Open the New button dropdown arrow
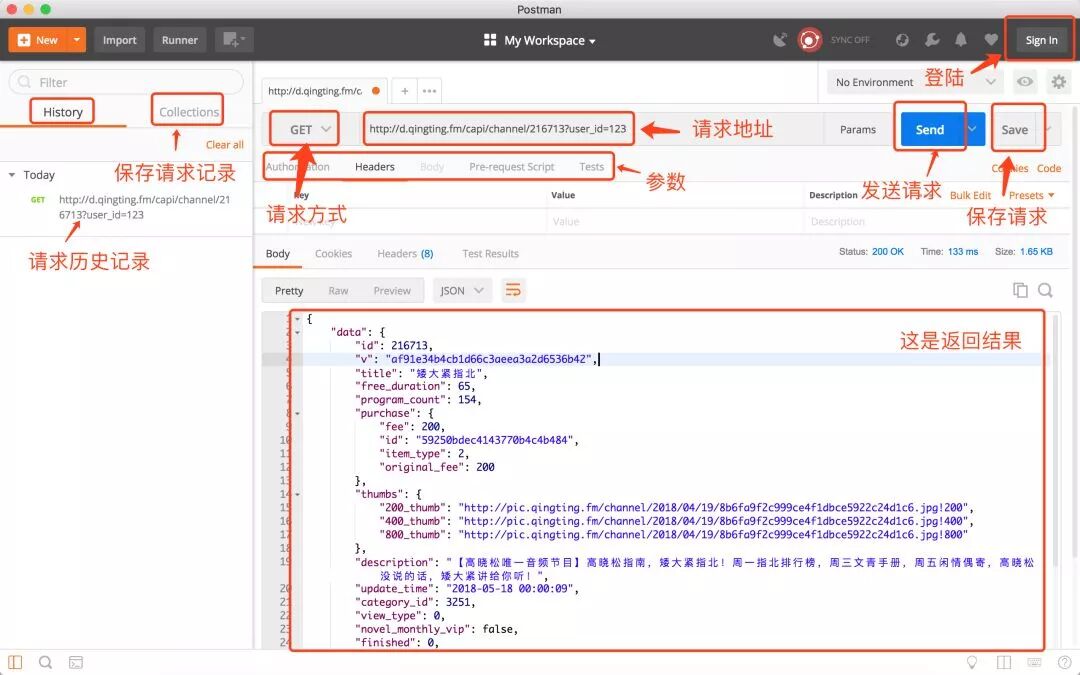The width and height of the screenshot is (1080, 675). coord(77,40)
